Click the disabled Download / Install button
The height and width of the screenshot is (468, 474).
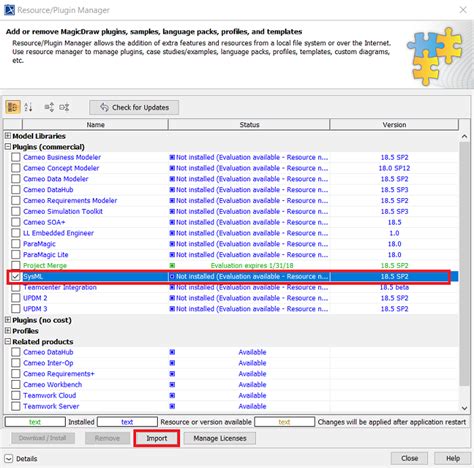(x=43, y=438)
